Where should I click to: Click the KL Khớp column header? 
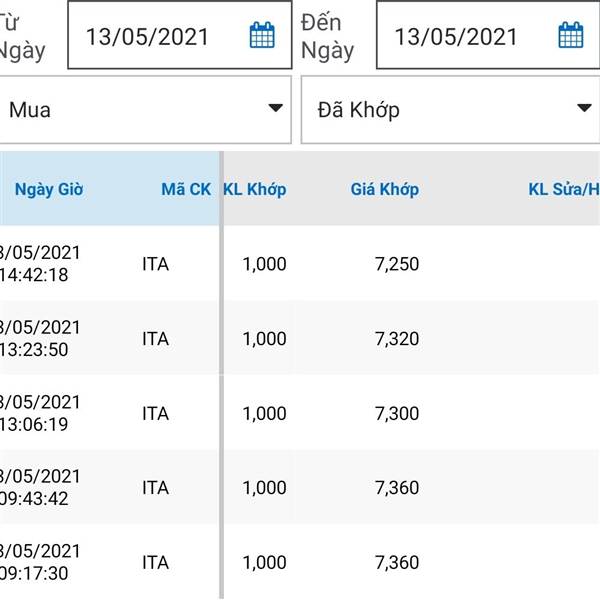tap(254, 189)
